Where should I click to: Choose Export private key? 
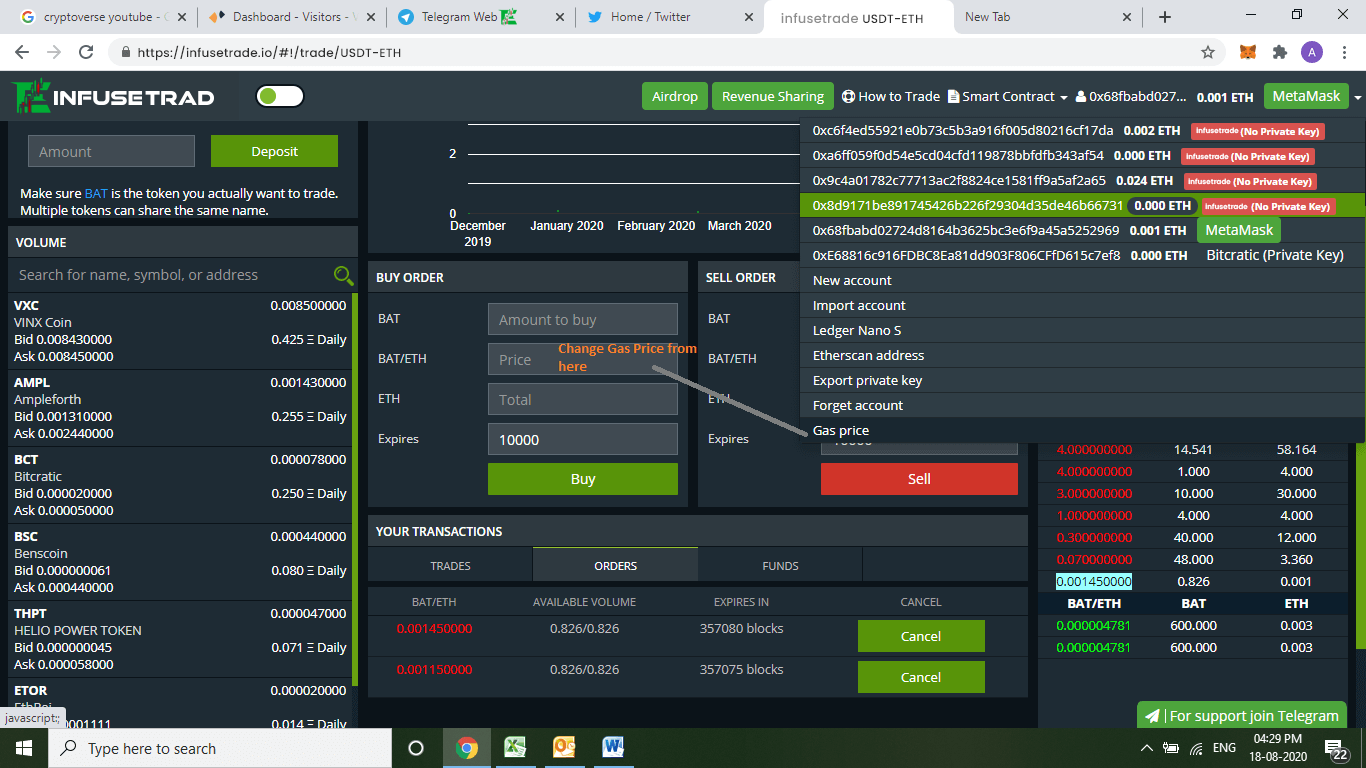pyautogui.click(x=1083, y=380)
